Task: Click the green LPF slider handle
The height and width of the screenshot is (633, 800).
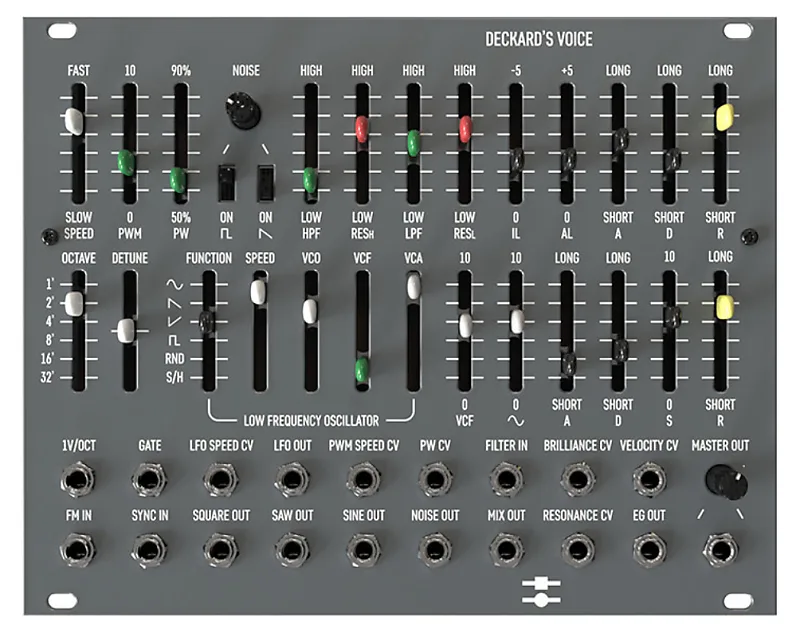Action: pos(412,143)
